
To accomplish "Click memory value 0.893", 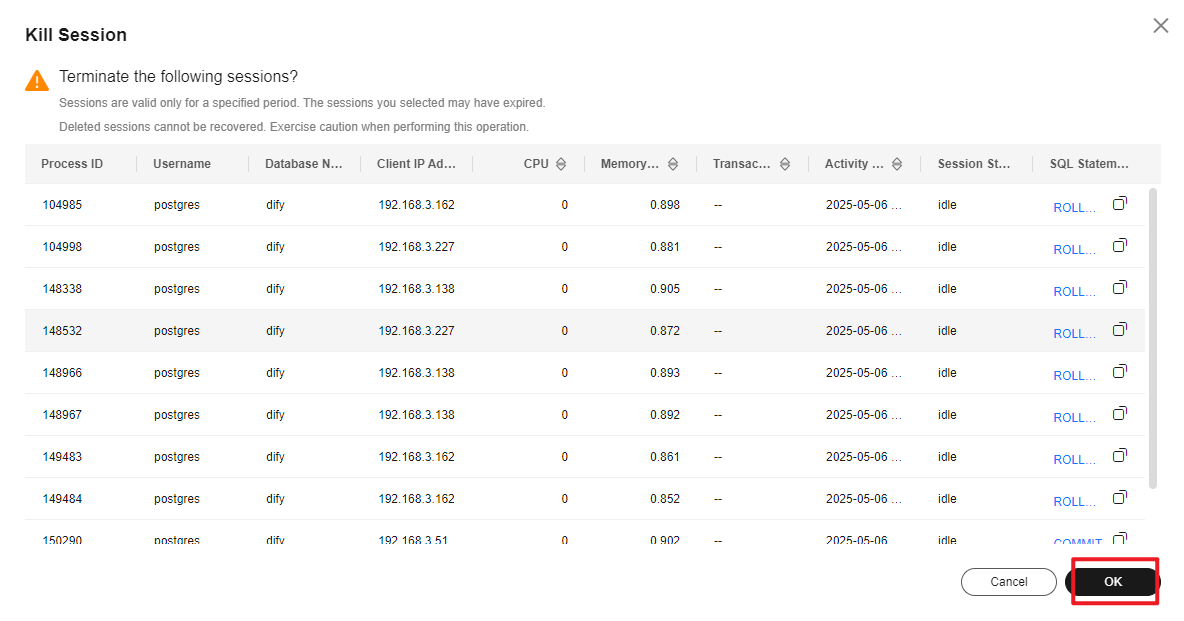I will coord(664,373).
